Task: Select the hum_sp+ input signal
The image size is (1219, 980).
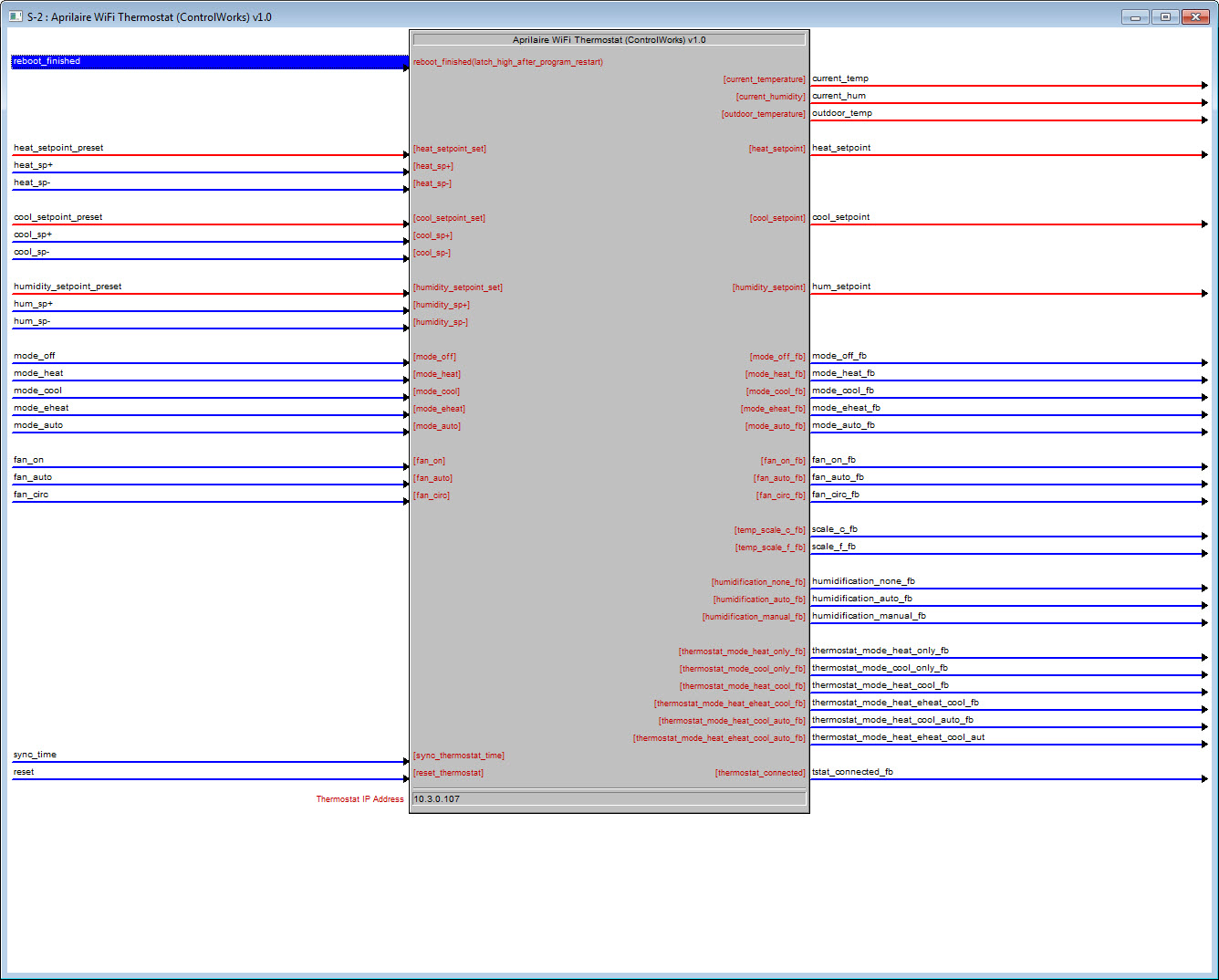Action: (34, 304)
